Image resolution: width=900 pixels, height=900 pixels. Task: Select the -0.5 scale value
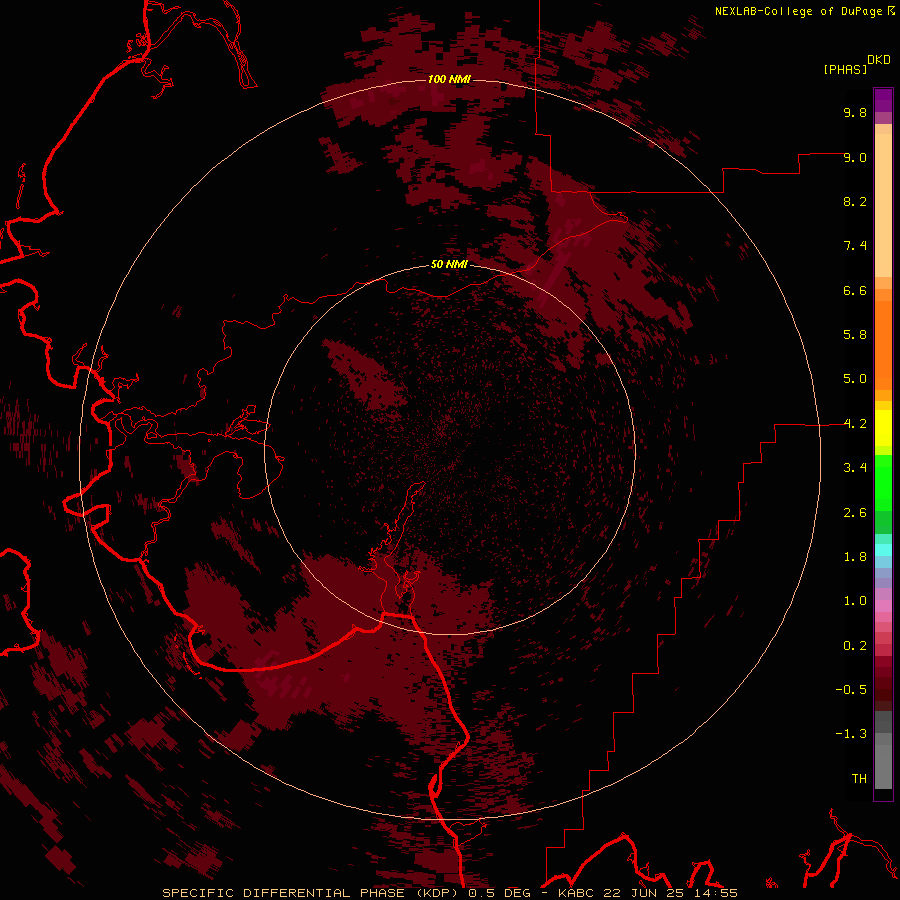pyautogui.click(x=851, y=690)
